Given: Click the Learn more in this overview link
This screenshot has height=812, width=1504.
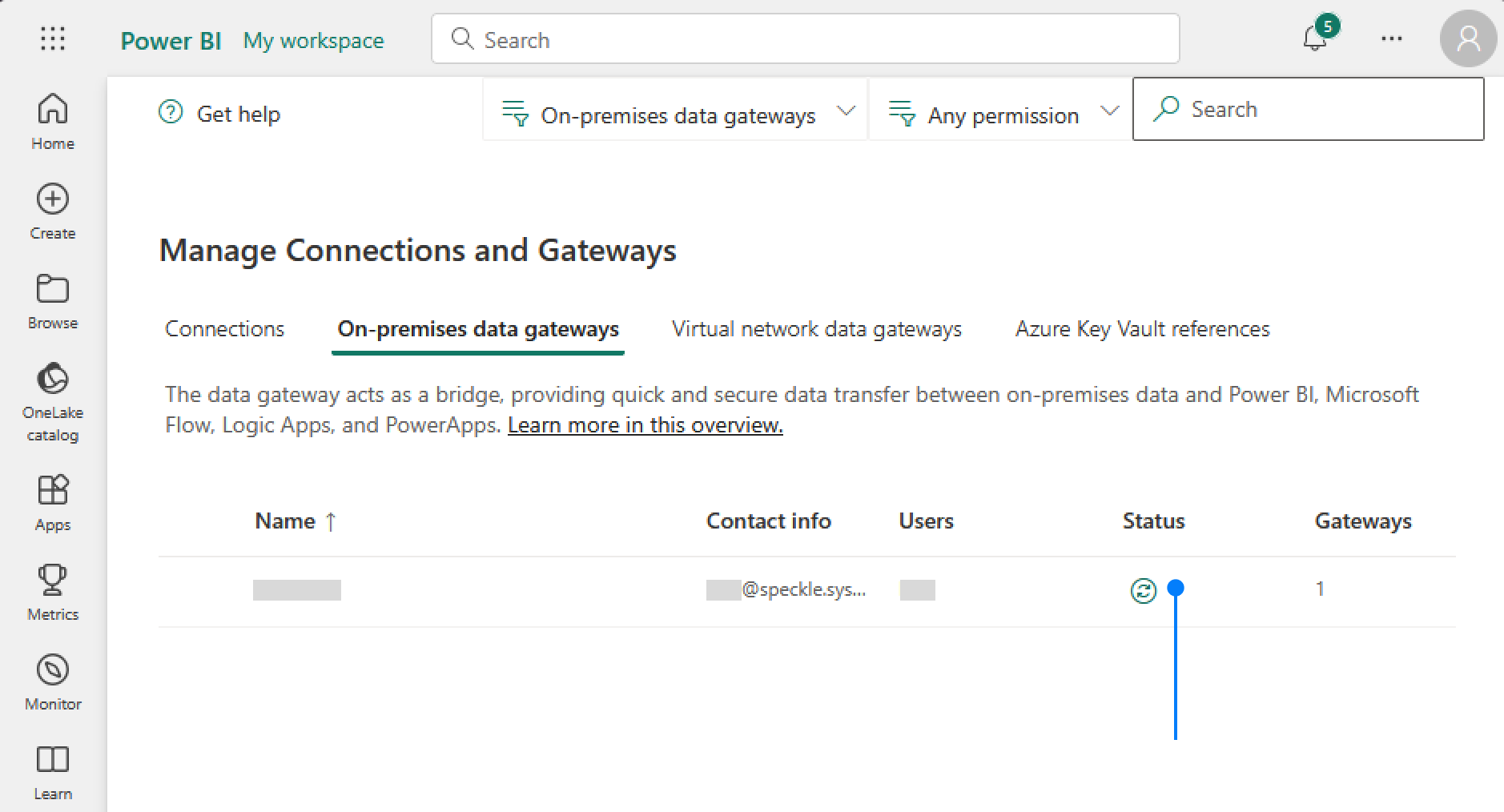Looking at the screenshot, I should [x=644, y=424].
